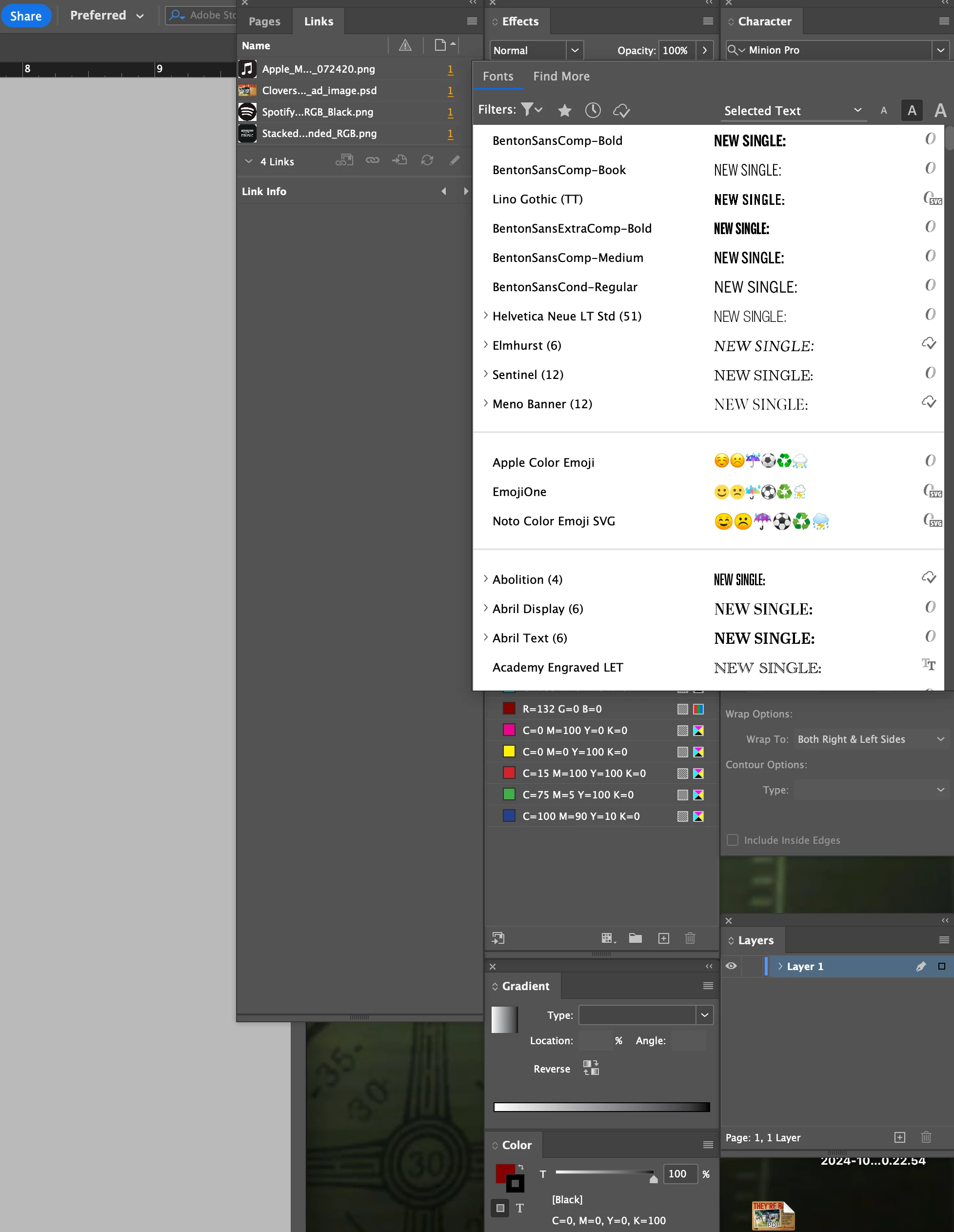Viewport: 954px width, 1232px height.
Task: Toggle Layer 1 visibility eye
Action: click(x=731, y=966)
